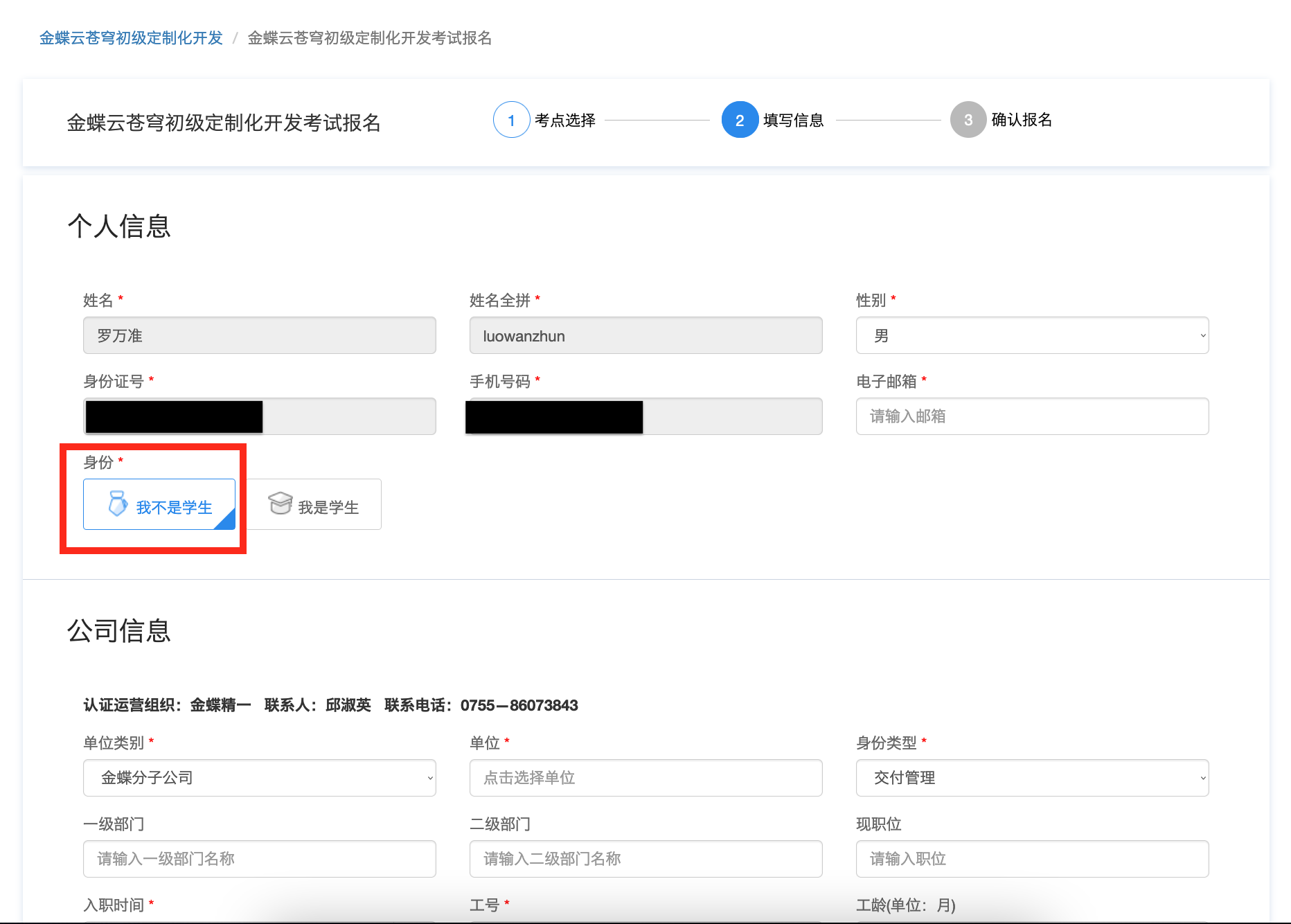
Task: Click the 姓名全拼 field showing luowanzhun
Action: coord(646,335)
